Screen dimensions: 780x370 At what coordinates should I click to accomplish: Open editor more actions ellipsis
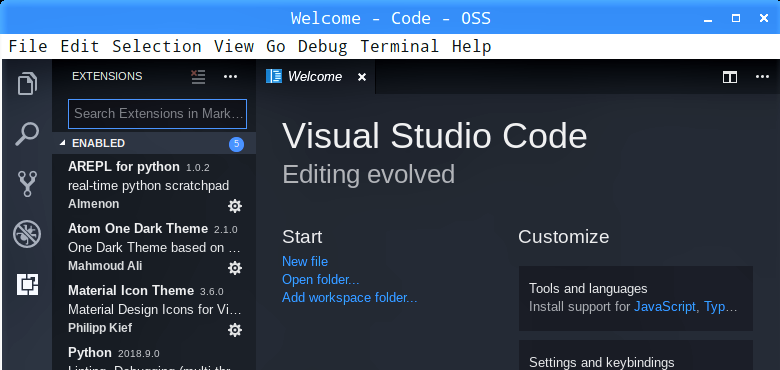(763, 77)
